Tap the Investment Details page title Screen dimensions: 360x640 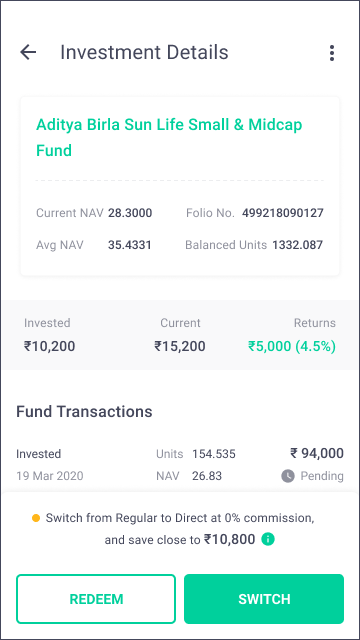pos(144,53)
